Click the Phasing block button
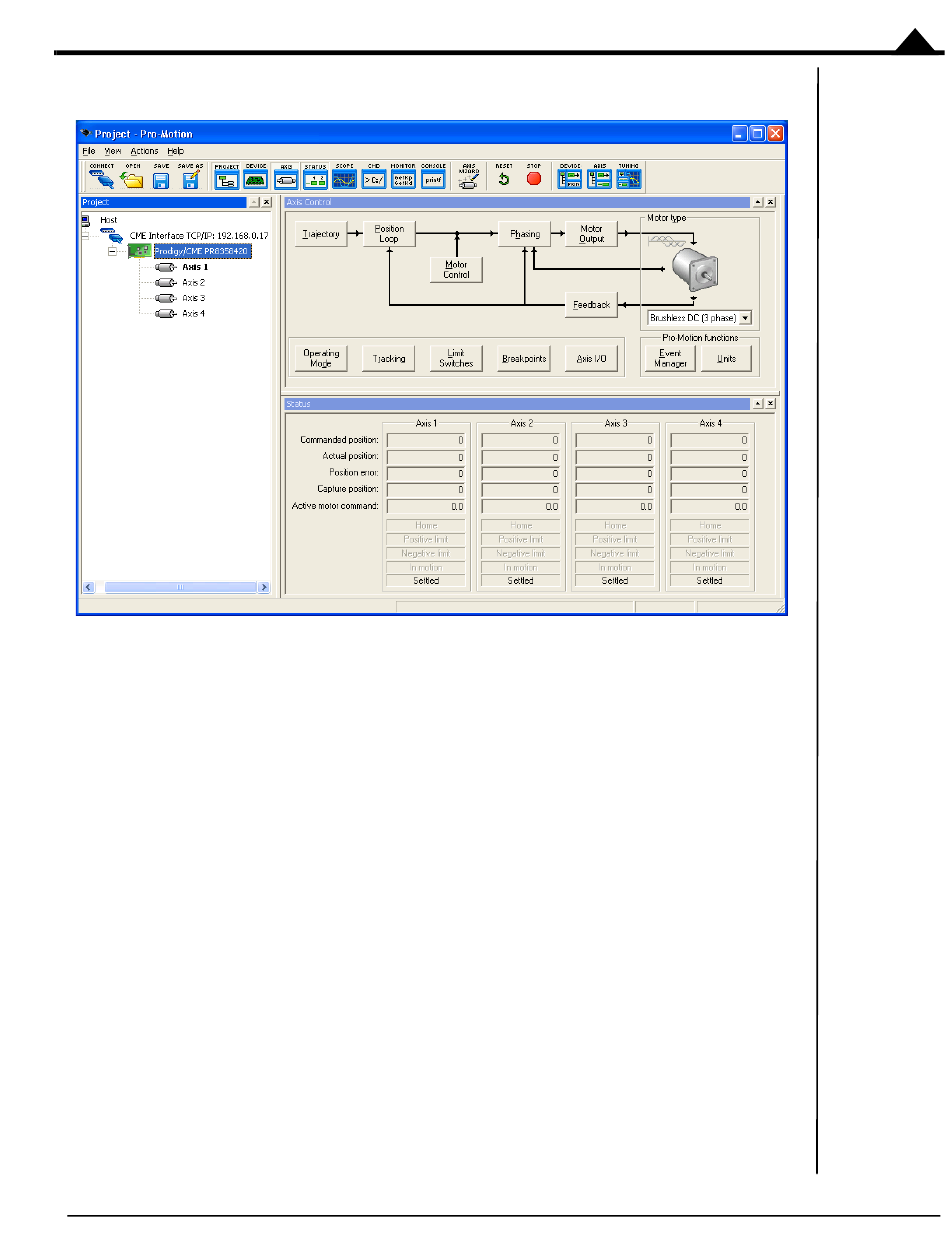 point(525,235)
